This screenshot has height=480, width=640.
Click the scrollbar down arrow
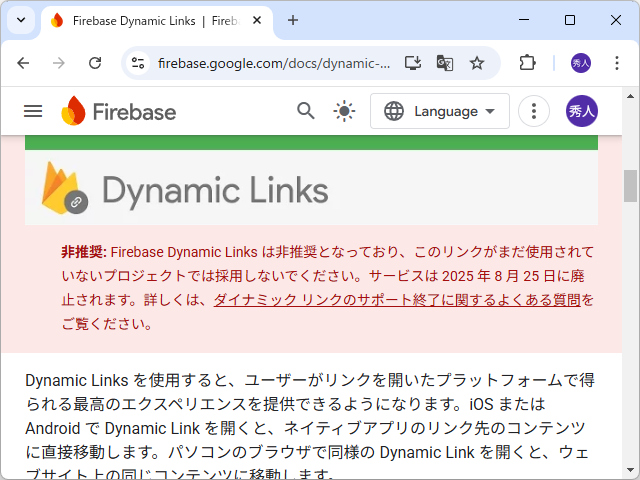pyautogui.click(x=630, y=471)
